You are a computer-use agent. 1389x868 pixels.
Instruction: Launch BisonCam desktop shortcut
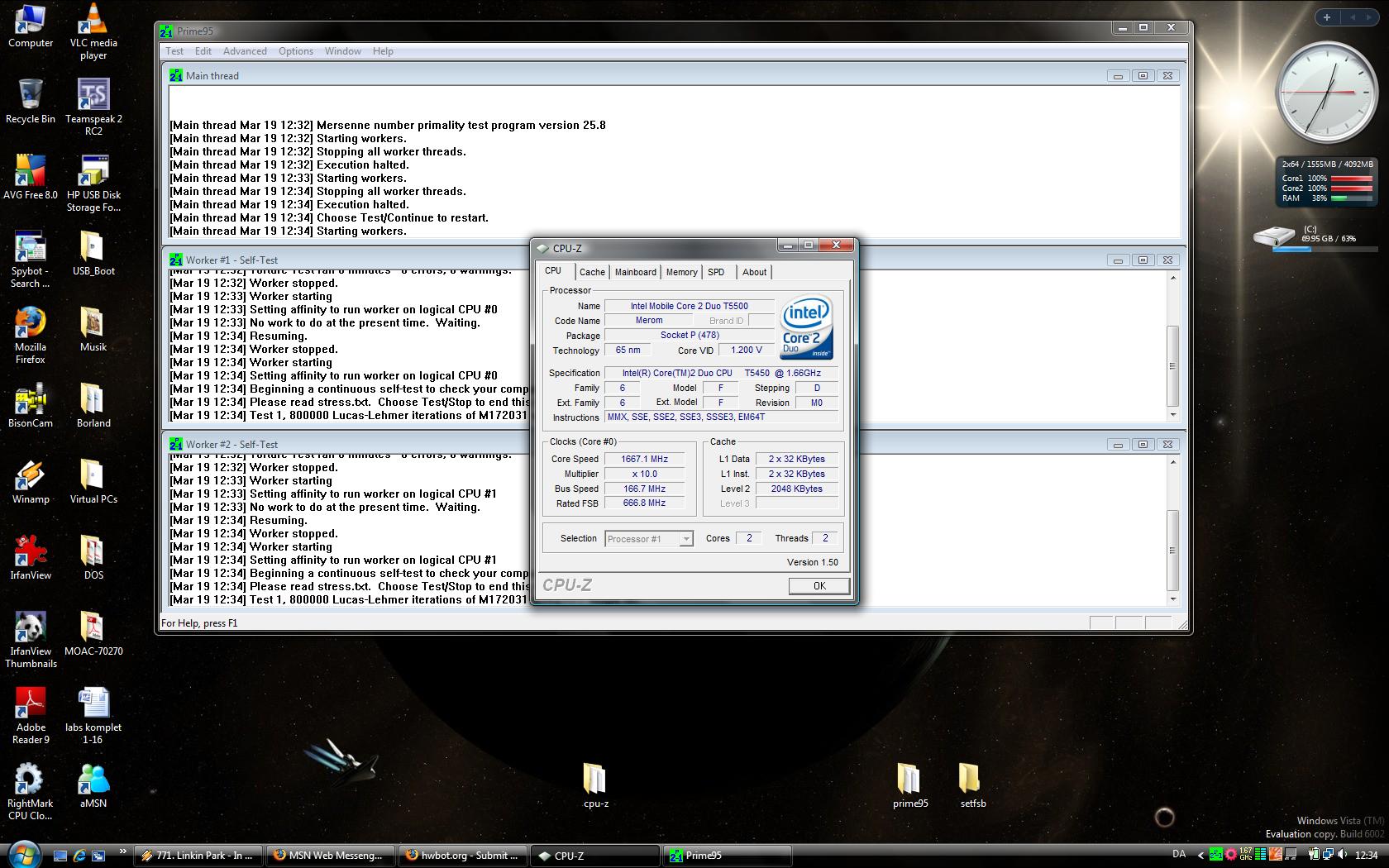click(31, 405)
